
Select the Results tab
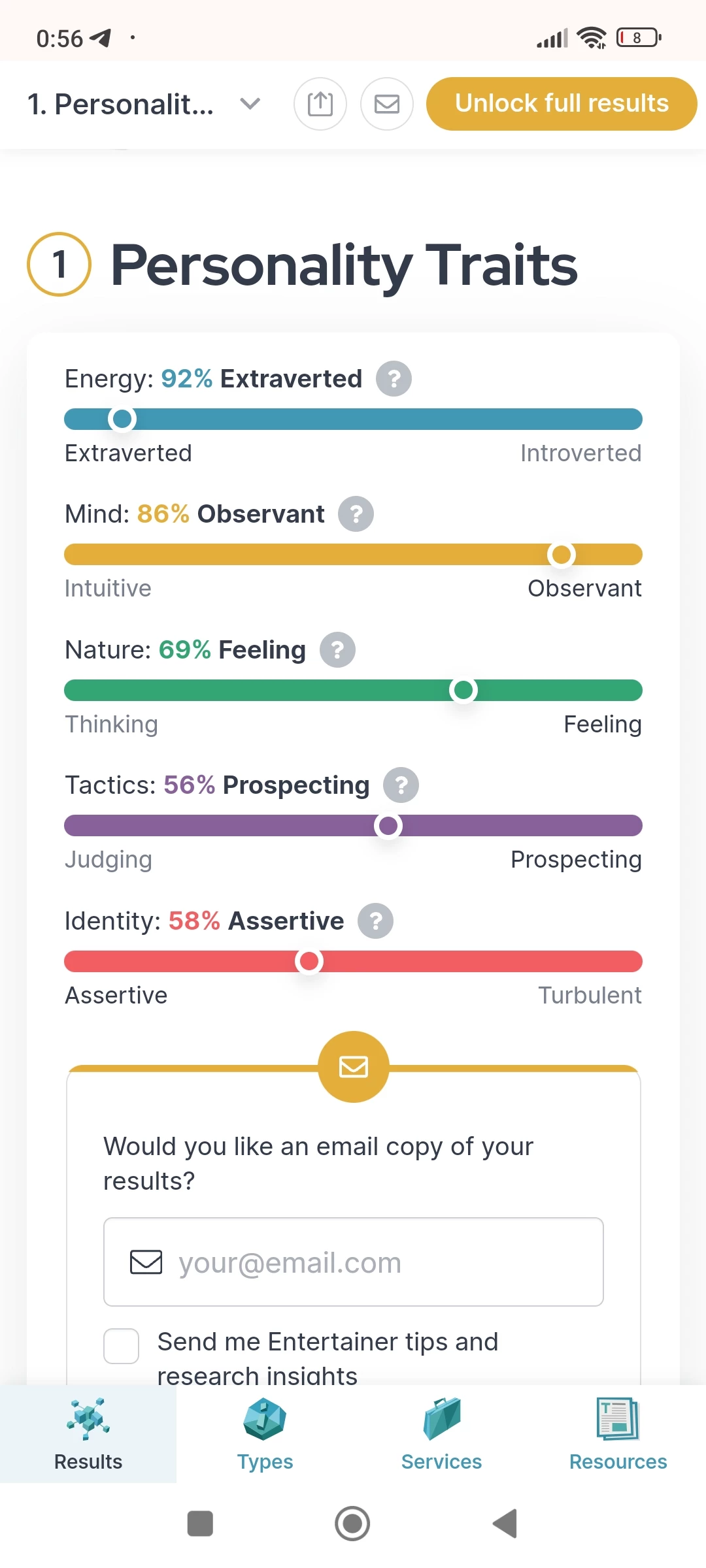pyautogui.click(x=88, y=1434)
